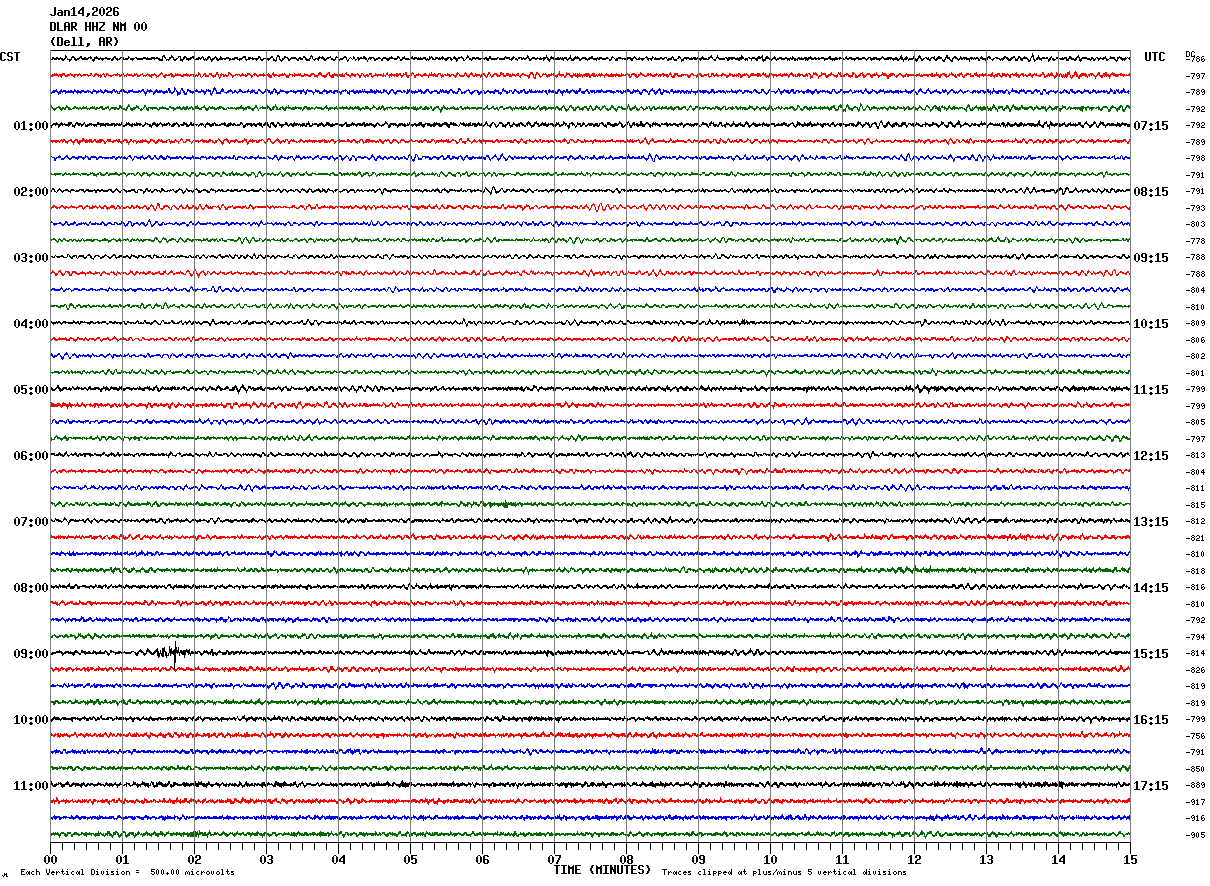
Task: Click the traces clipped footnote text
Action: (784, 873)
